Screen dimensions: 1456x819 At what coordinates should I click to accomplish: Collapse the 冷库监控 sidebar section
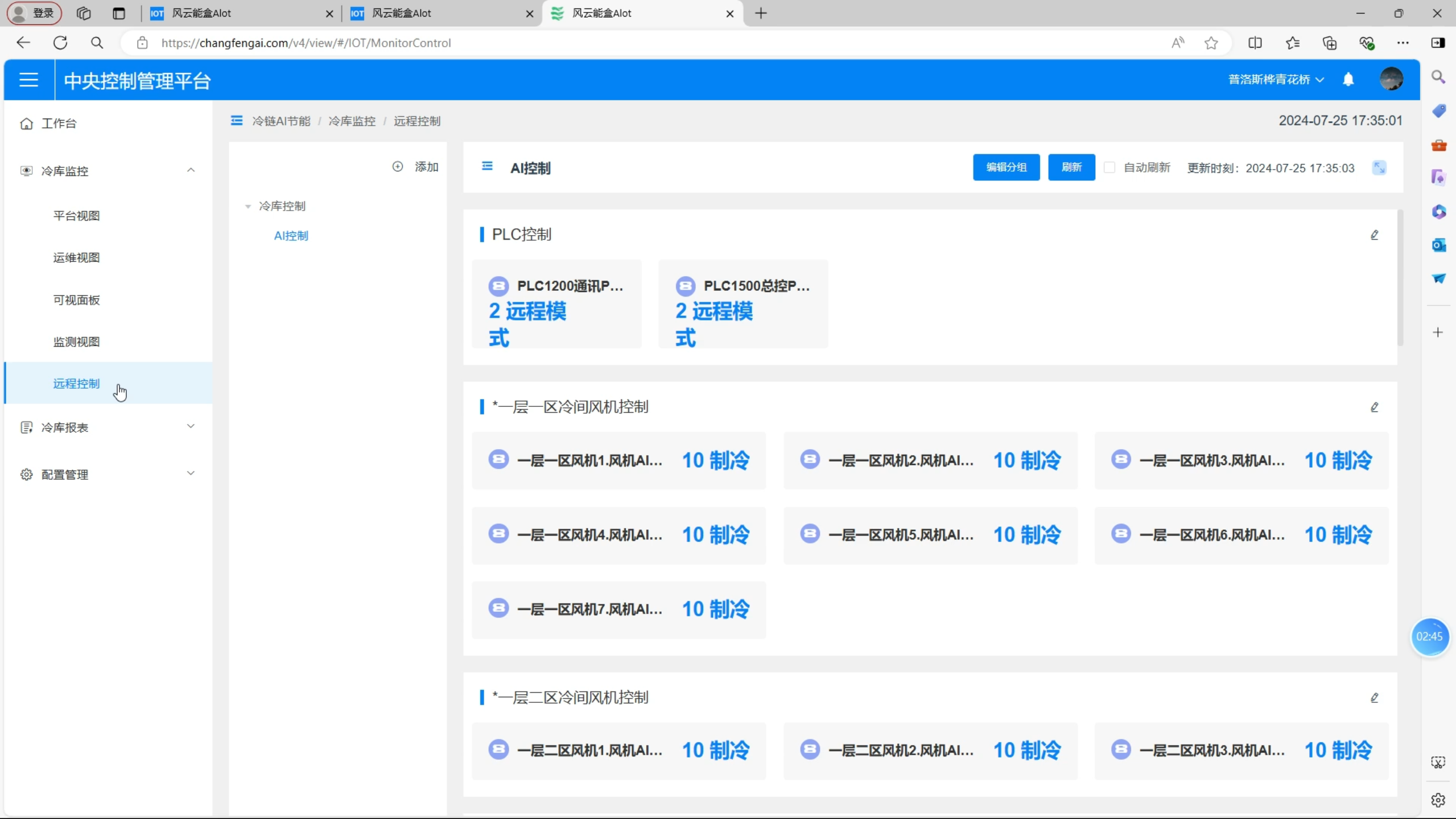[191, 170]
